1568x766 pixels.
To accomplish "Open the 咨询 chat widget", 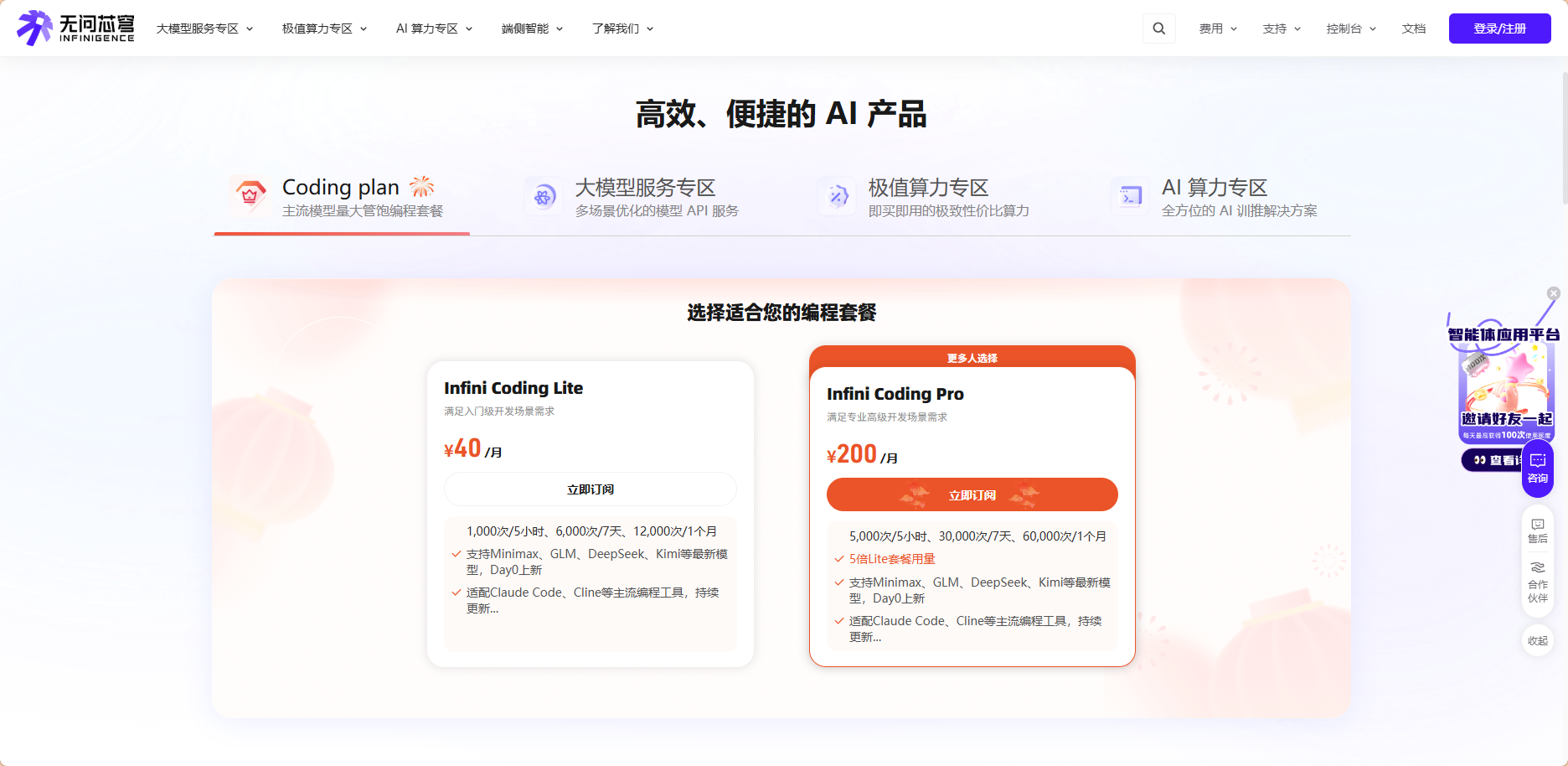I will [x=1538, y=468].
